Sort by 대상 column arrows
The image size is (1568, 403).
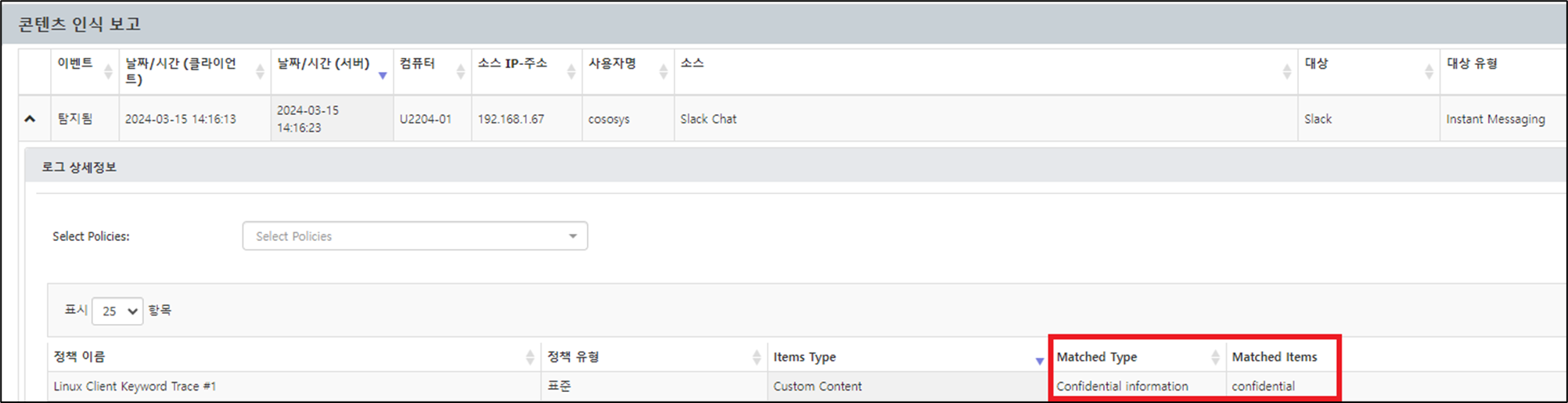tap(1429, 71)
